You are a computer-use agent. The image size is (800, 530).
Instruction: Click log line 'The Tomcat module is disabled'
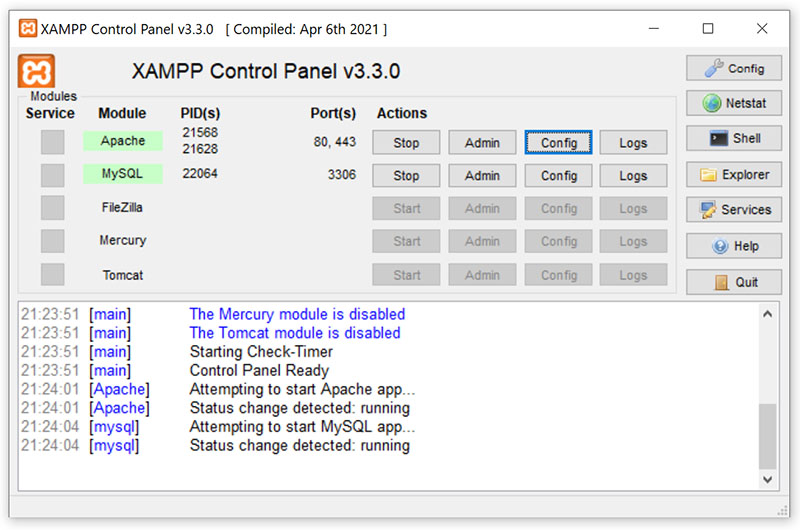[x=295, y=333]
